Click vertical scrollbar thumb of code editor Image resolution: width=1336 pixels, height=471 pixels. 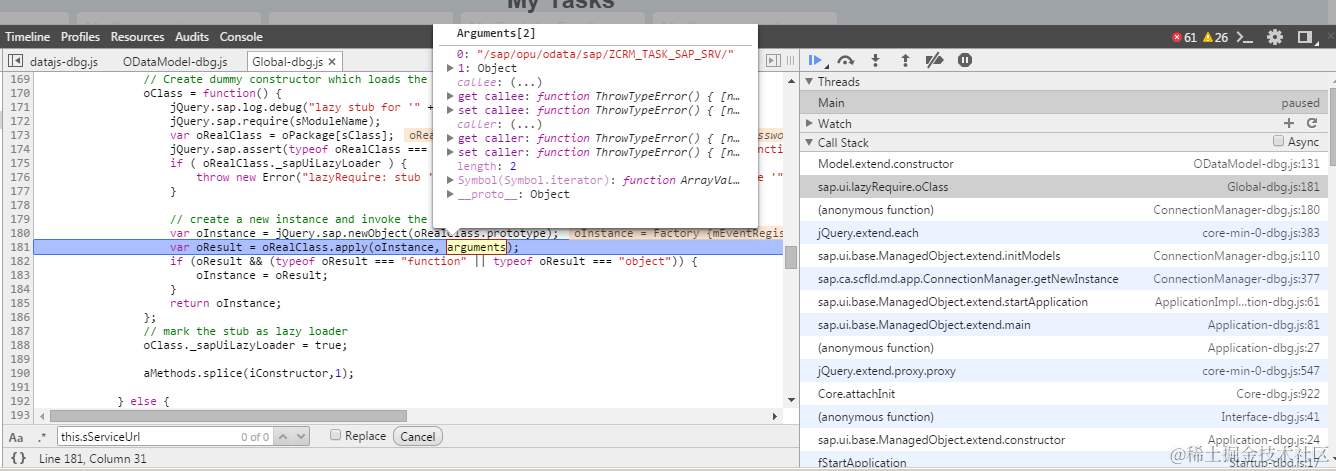(x=791, y=257)
